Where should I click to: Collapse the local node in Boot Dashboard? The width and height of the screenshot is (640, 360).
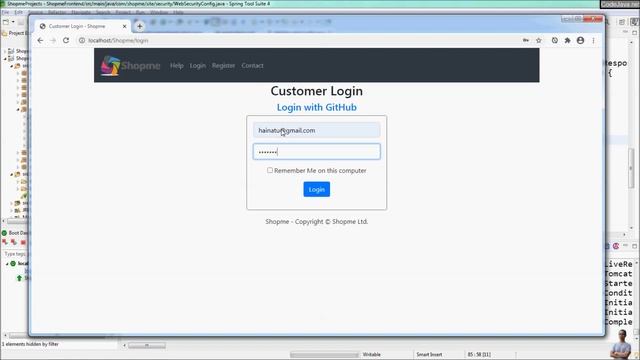point(7,264)
